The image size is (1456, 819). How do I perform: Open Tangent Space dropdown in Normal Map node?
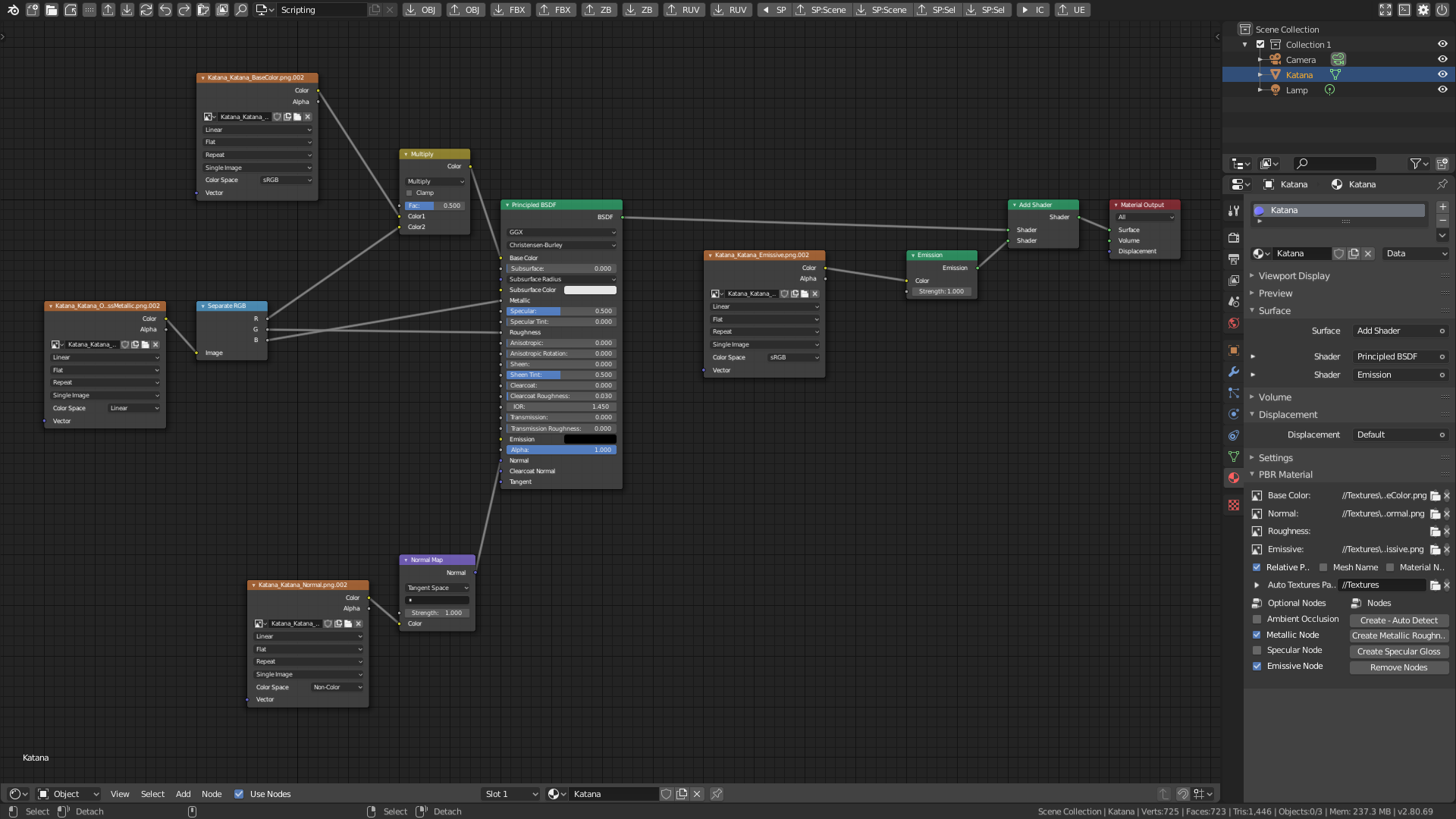[x=438, y=588]
